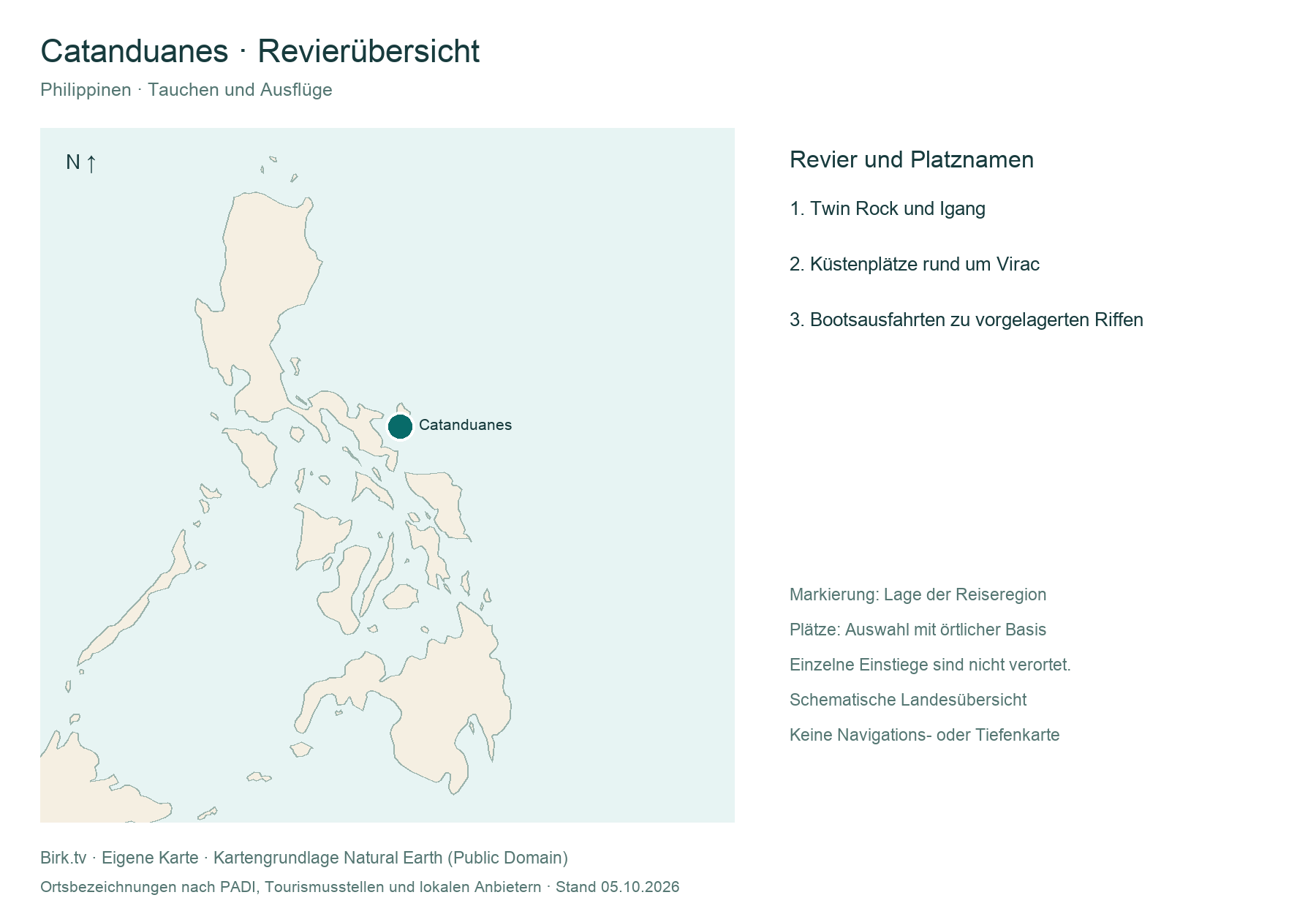Click the 'Ortsbezeichnungen nach PADI' source line

point(360,887)
